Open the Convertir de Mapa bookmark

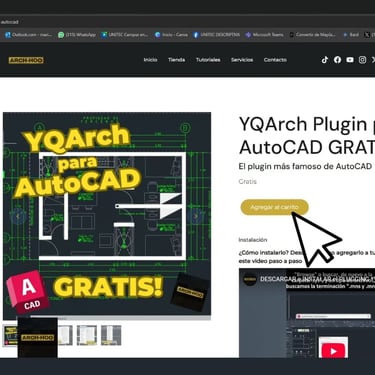pos(312,35)
